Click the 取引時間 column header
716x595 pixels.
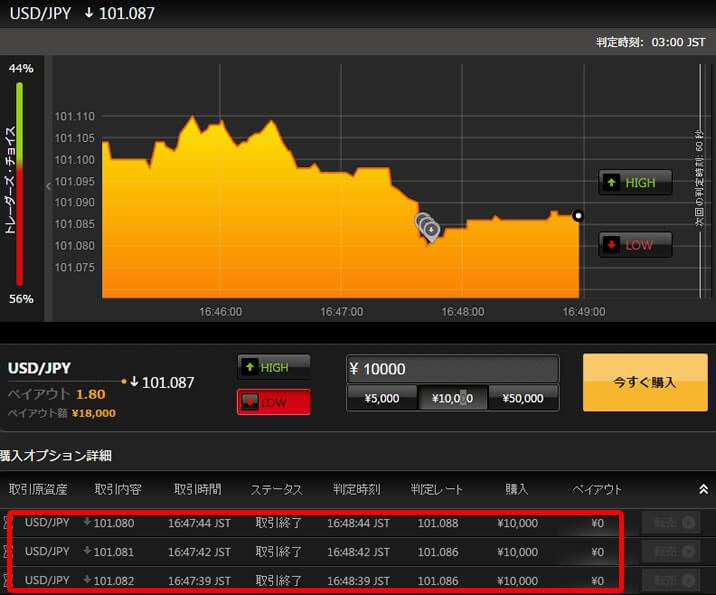coord(198,490)
